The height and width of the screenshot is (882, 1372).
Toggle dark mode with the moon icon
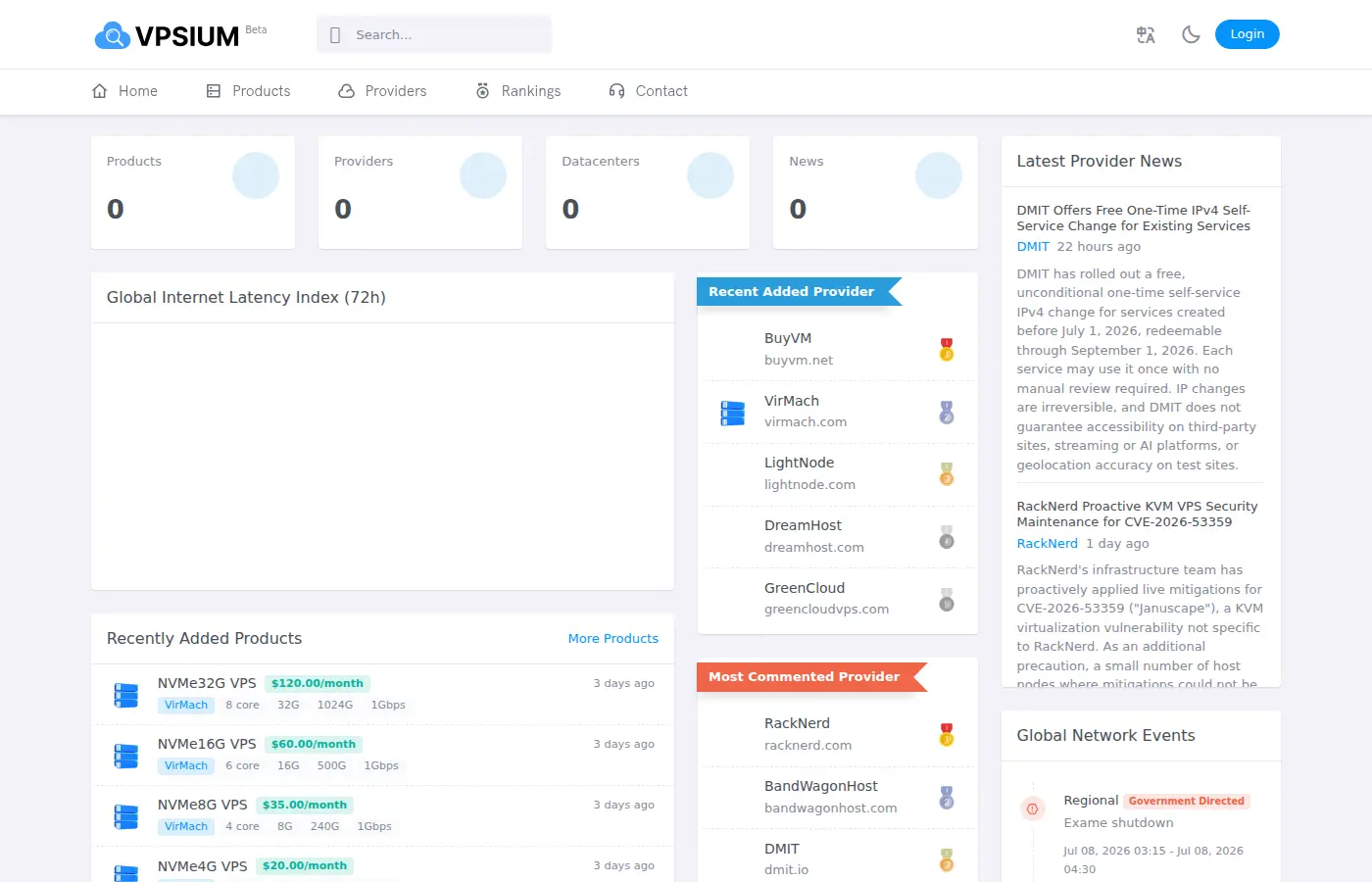point(1191,34)
